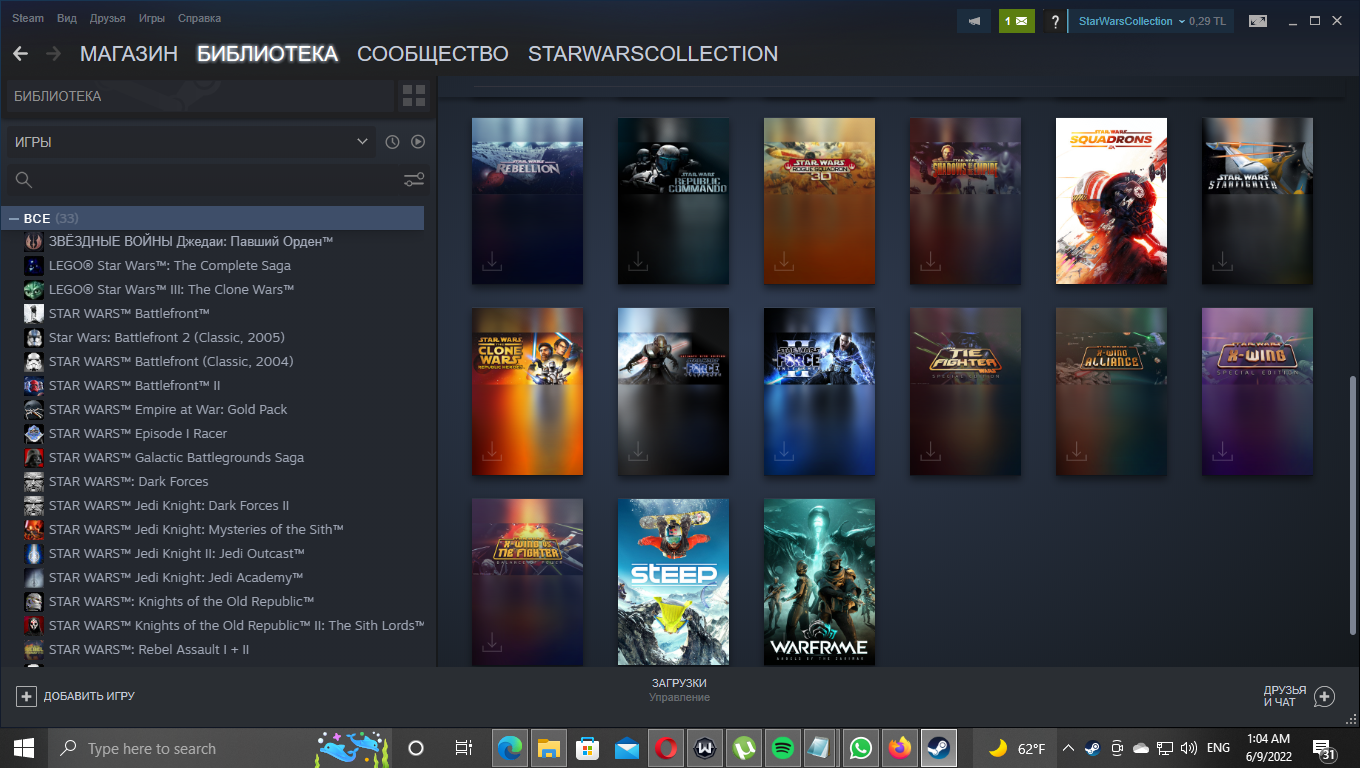This screenshot has height=768, width=1360.
Task: Go to the БИБЛИОТЕКА tab
Action: [267, 54]
